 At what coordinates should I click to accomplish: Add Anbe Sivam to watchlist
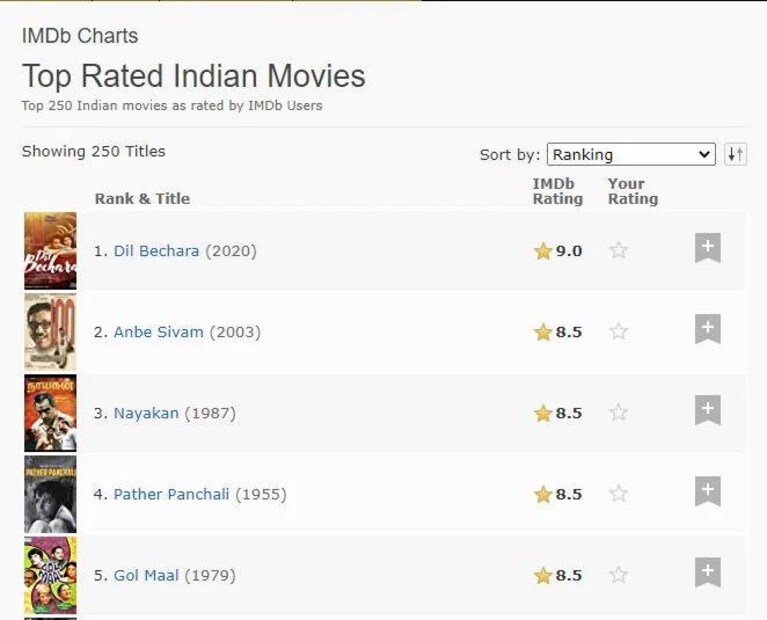(707, 329)
